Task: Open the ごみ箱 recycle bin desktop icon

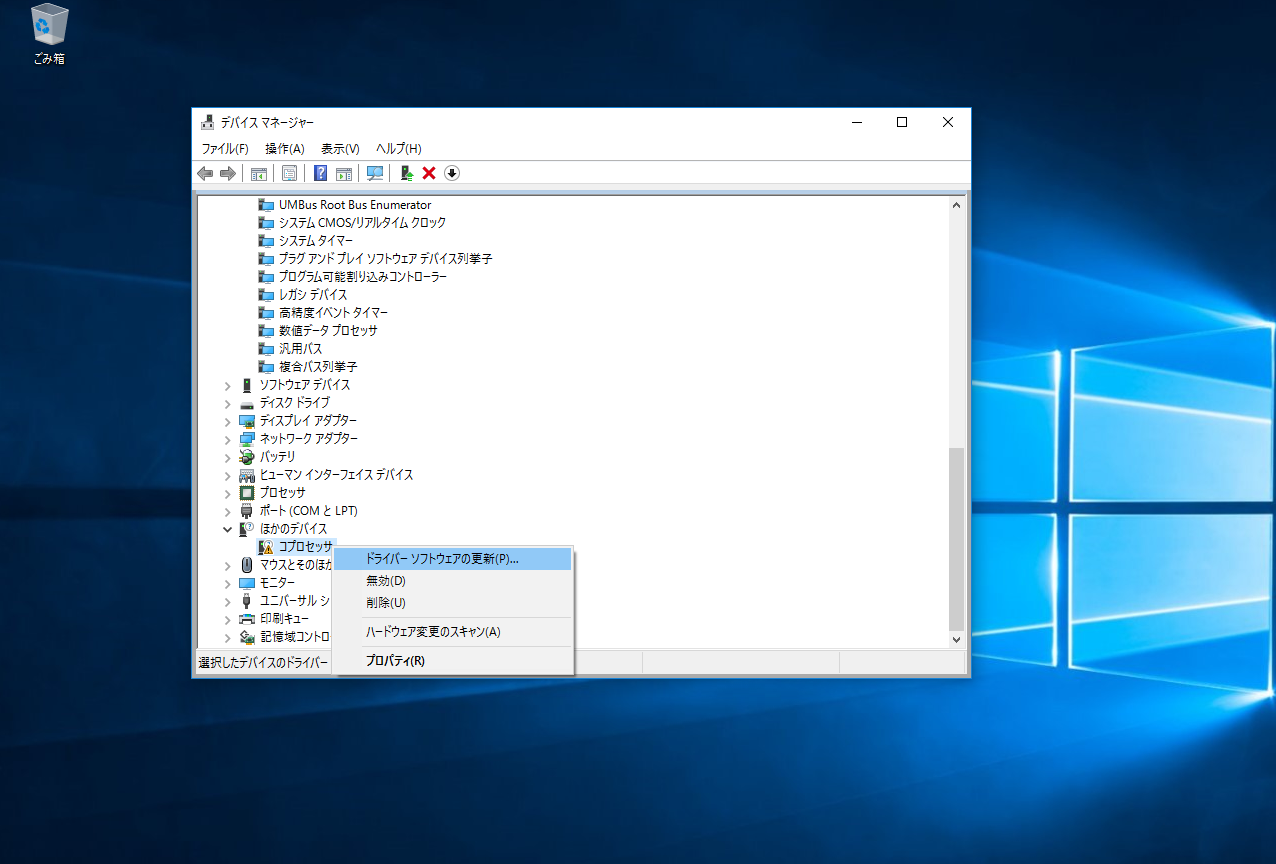Action: [49, 35]
